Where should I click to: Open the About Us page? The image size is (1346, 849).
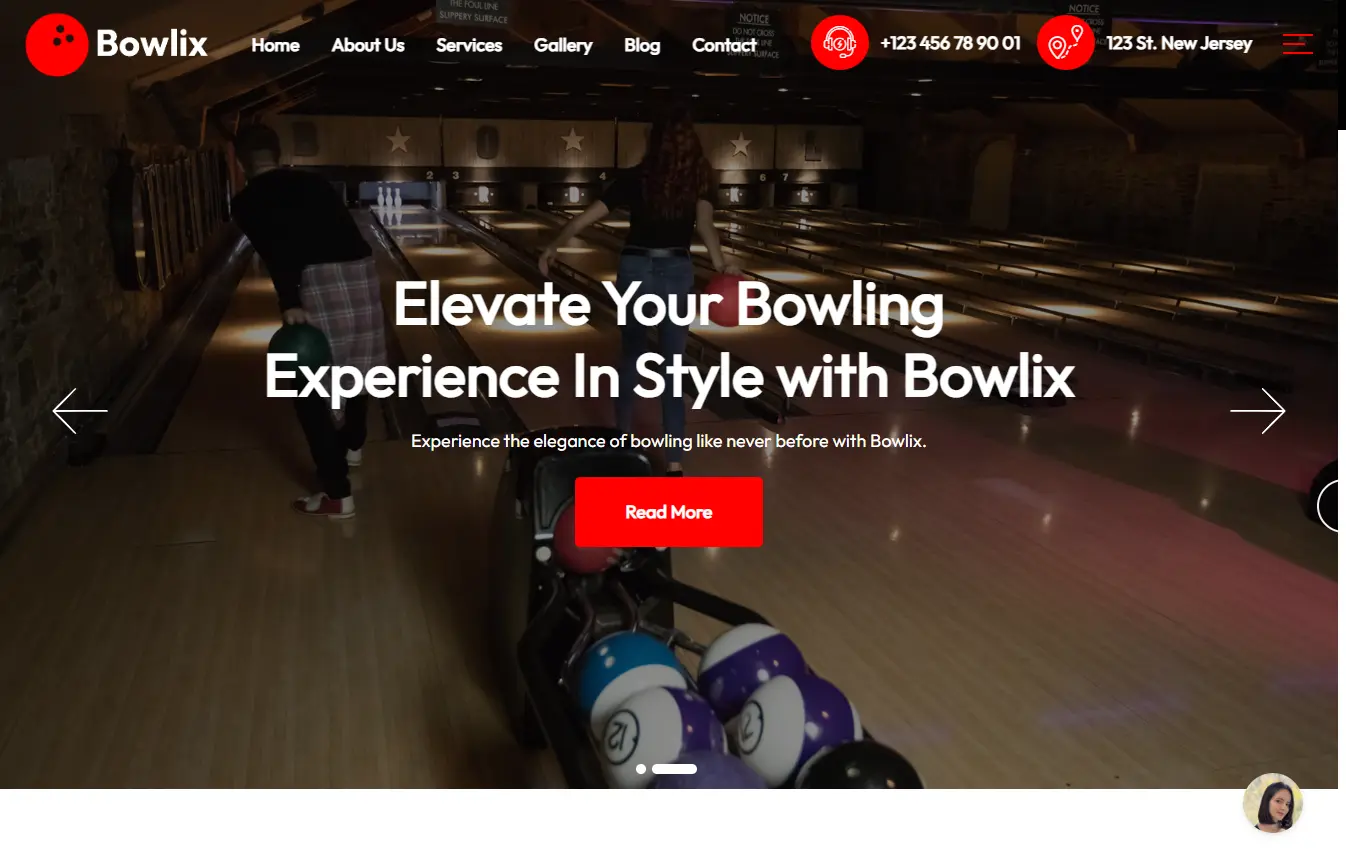368,45
